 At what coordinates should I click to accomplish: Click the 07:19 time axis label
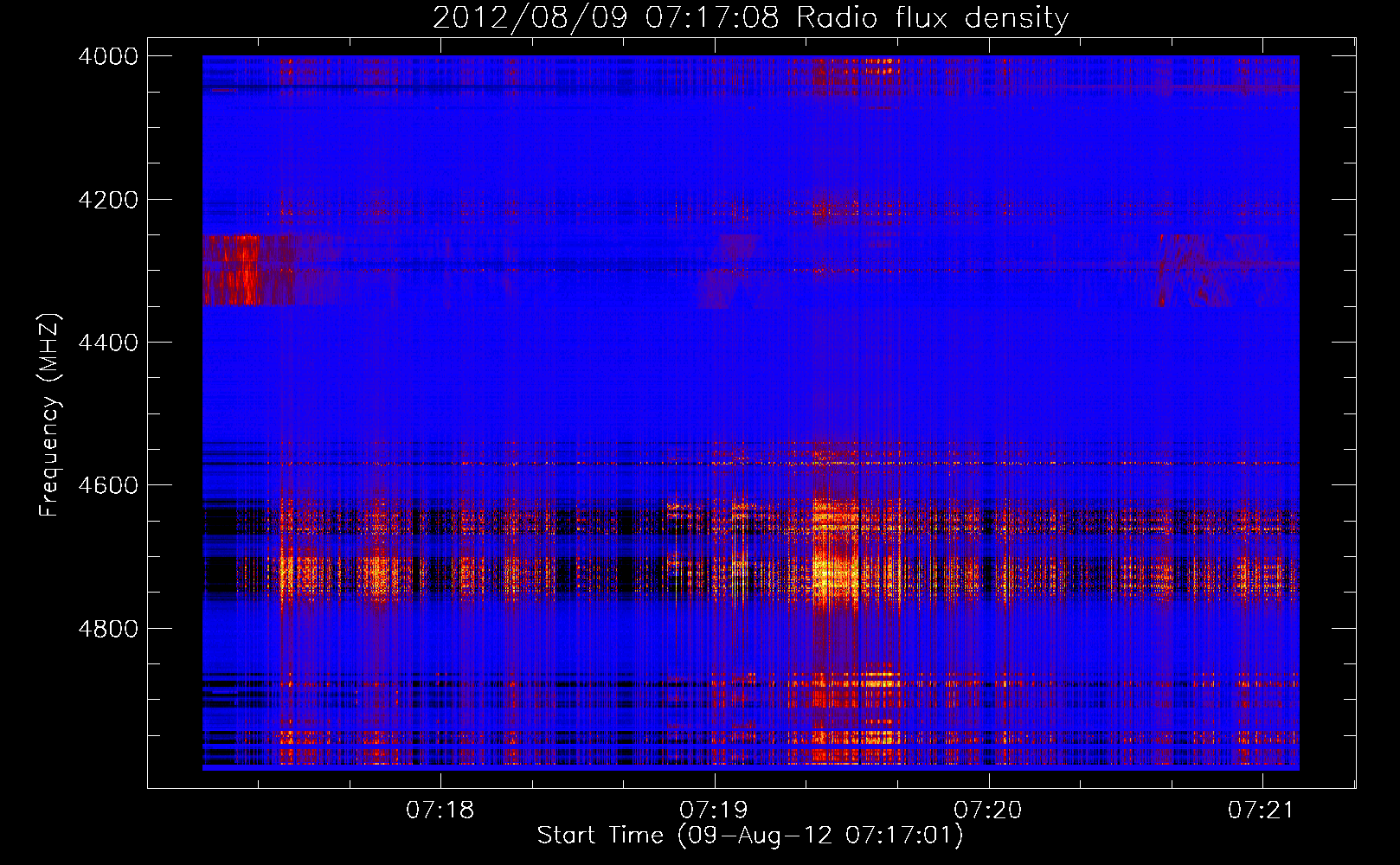(x=714, y=811)
